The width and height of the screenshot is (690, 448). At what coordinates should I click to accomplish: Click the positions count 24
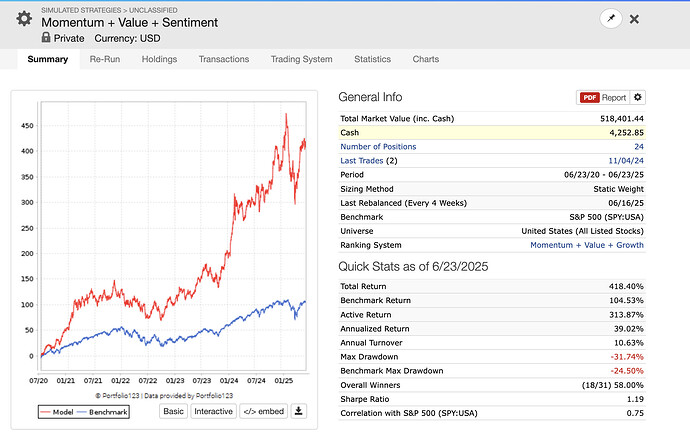tap(639, 147)
